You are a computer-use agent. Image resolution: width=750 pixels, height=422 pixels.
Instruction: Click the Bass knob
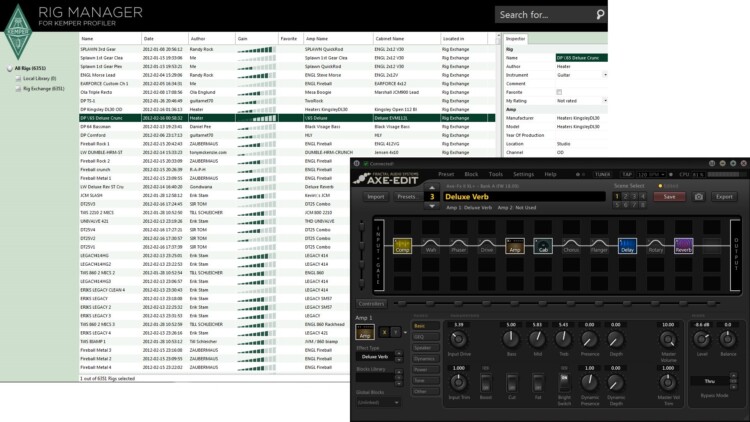(511, 339)
